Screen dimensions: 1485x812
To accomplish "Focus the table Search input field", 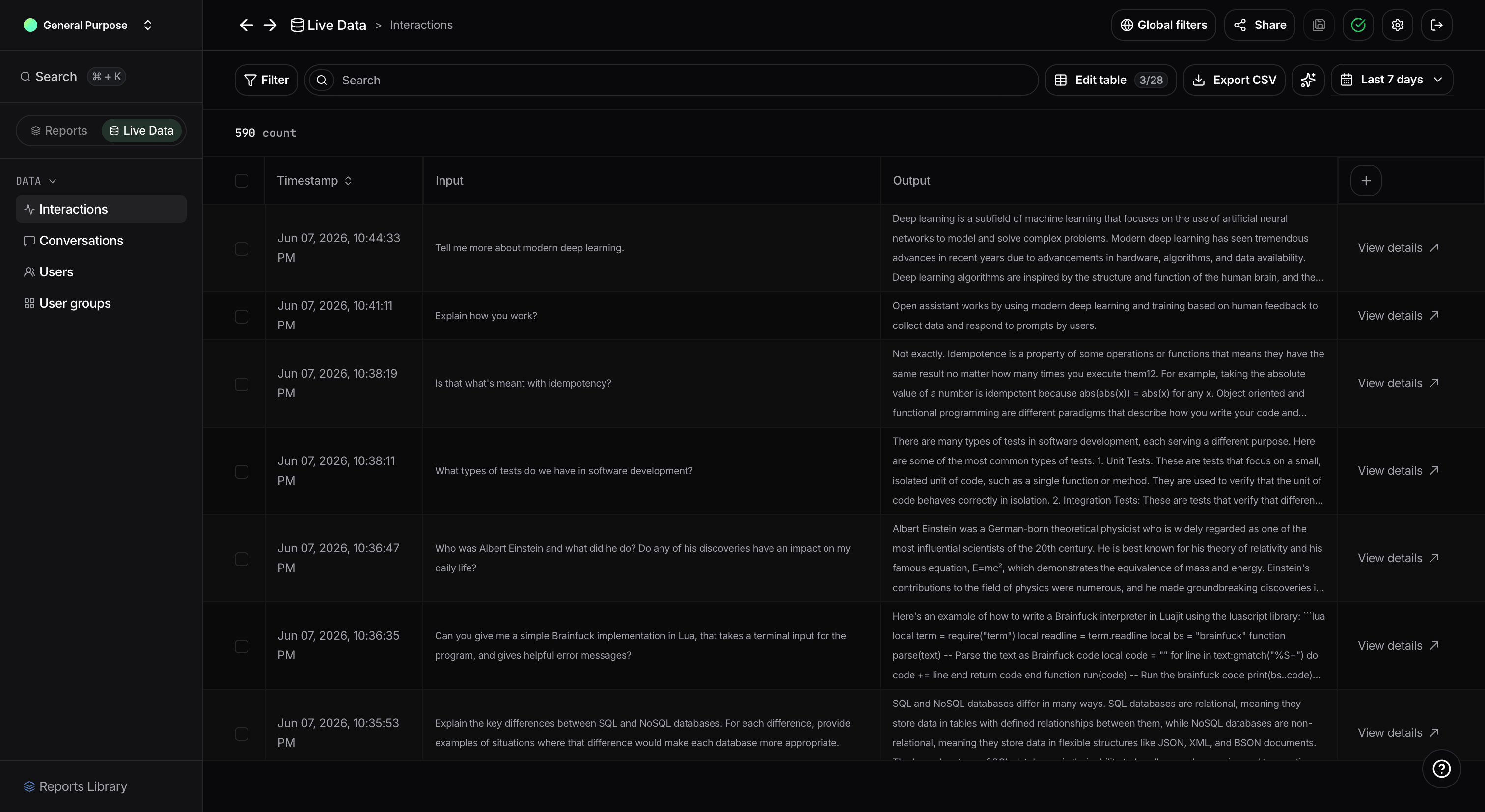I will (671, 80).
